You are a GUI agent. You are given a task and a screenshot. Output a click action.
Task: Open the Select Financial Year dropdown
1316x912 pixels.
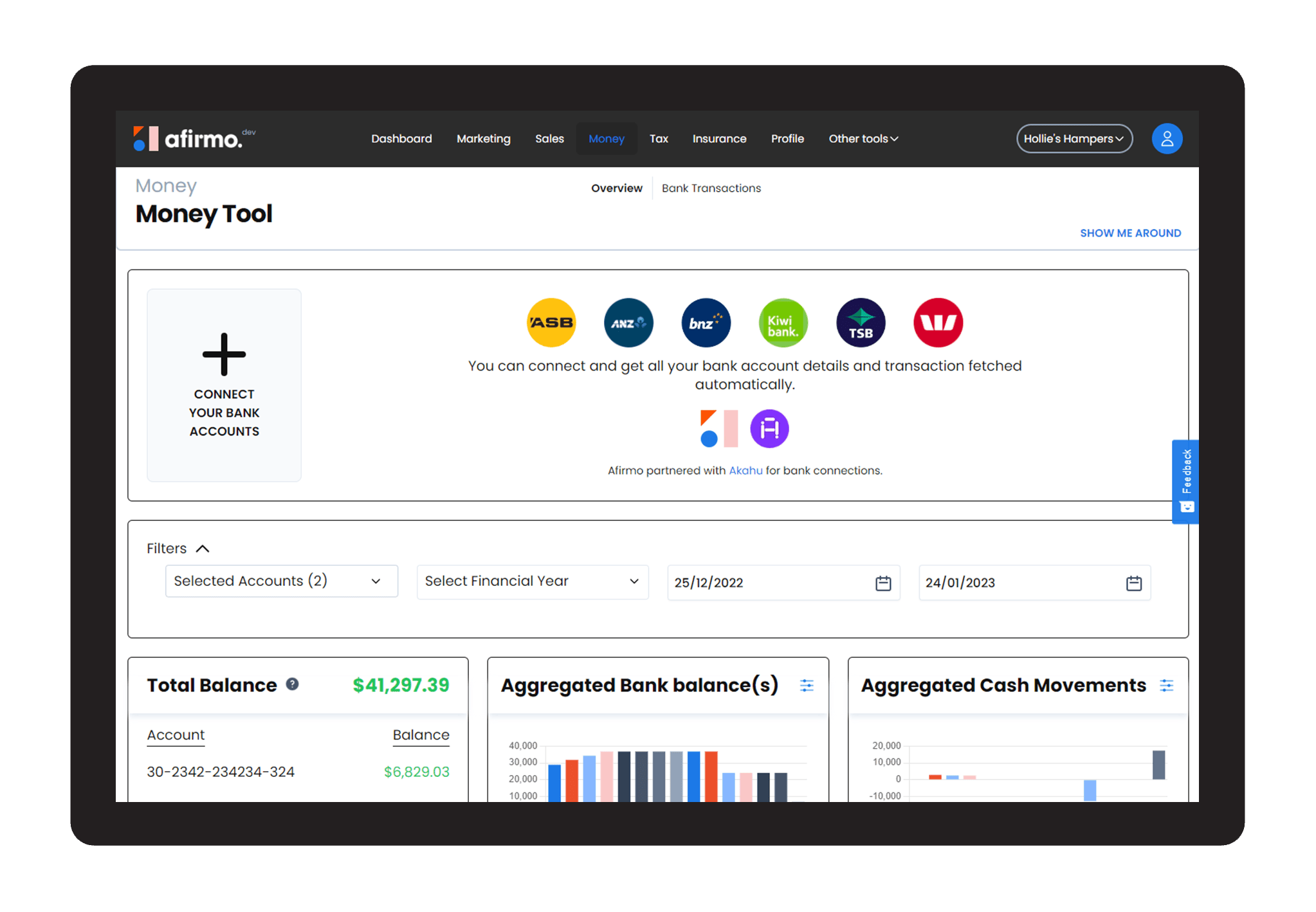[532, 581]
